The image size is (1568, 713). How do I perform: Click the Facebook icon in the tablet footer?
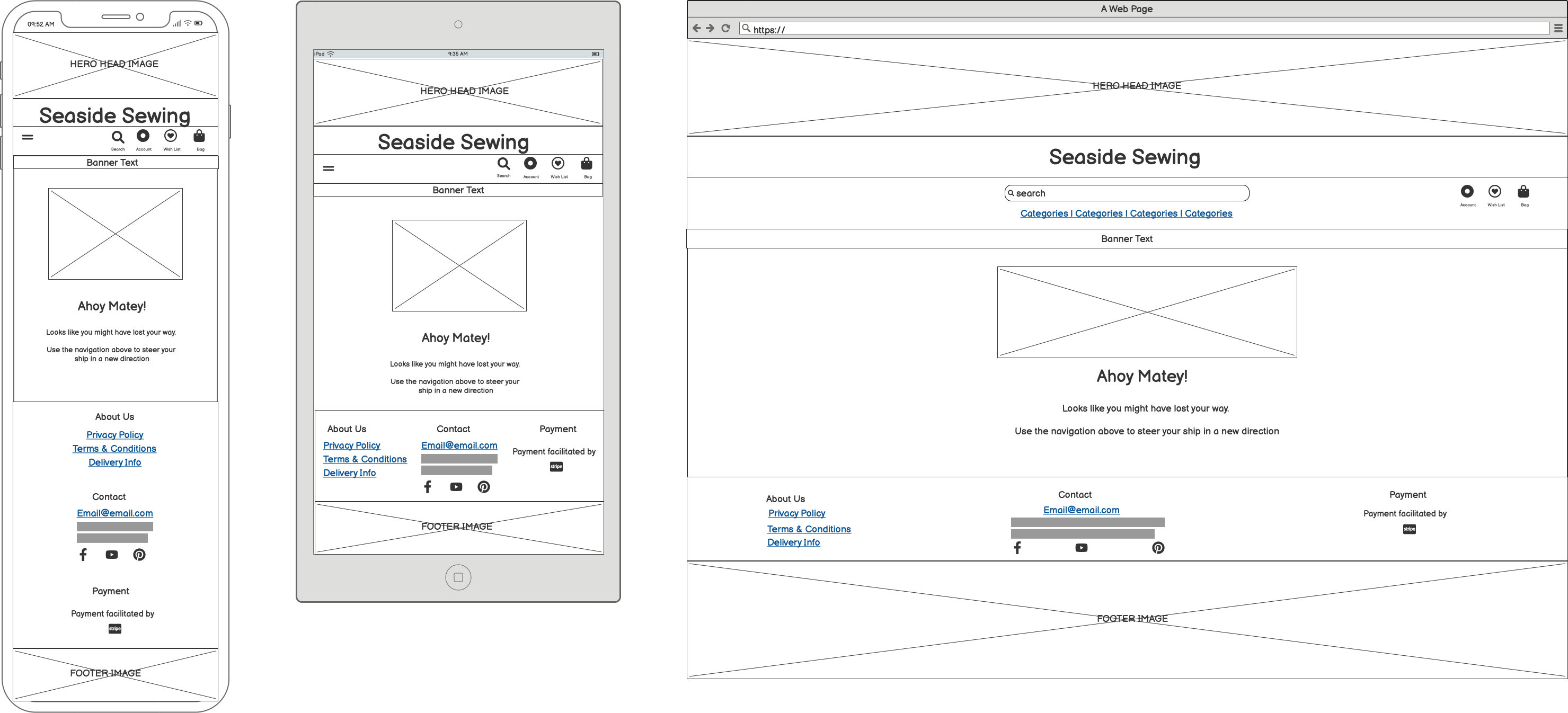pyautogui.click(x=428, y=487)
